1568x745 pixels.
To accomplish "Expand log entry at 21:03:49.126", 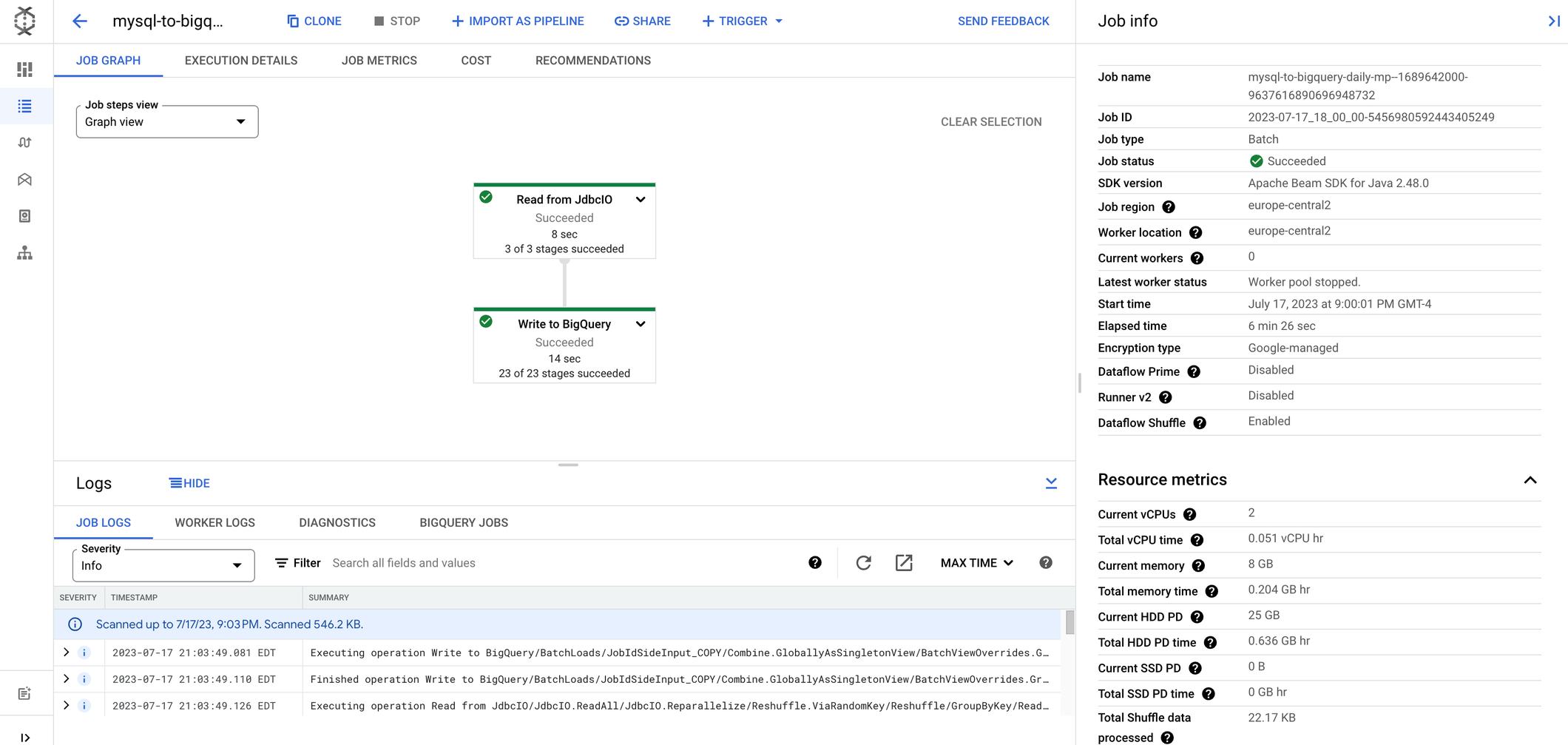I will click(x=67, y=706).
